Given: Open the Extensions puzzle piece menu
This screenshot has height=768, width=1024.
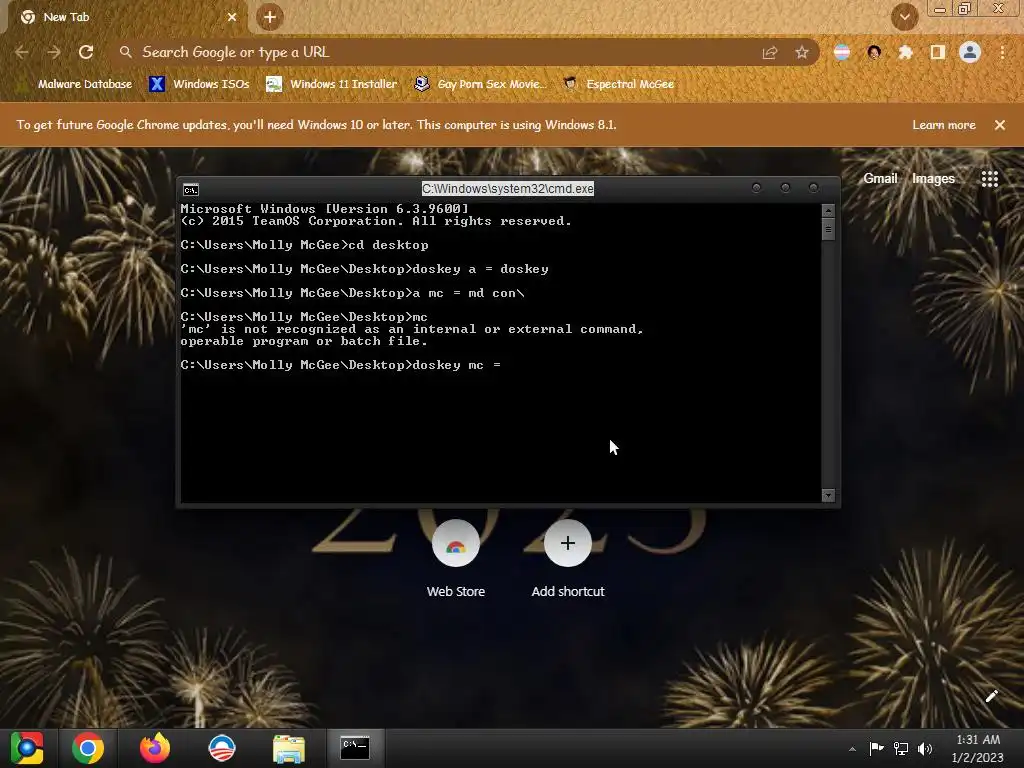Looking at the screenshot, I should 906,52.
